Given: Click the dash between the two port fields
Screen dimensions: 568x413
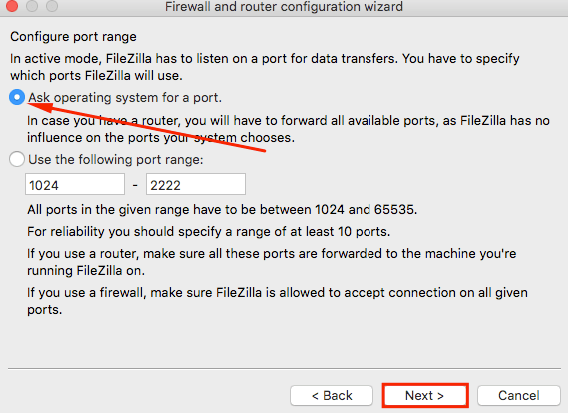Looking at the screenshot, I should tap(135, 185).
